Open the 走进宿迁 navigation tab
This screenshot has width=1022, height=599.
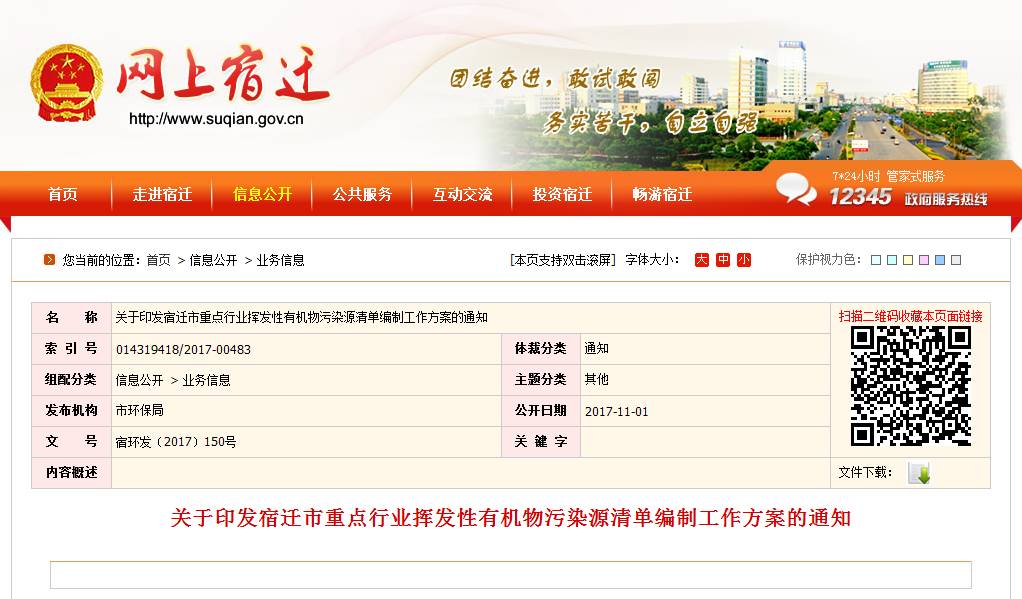pyautogui.click(x=162, y=194)
